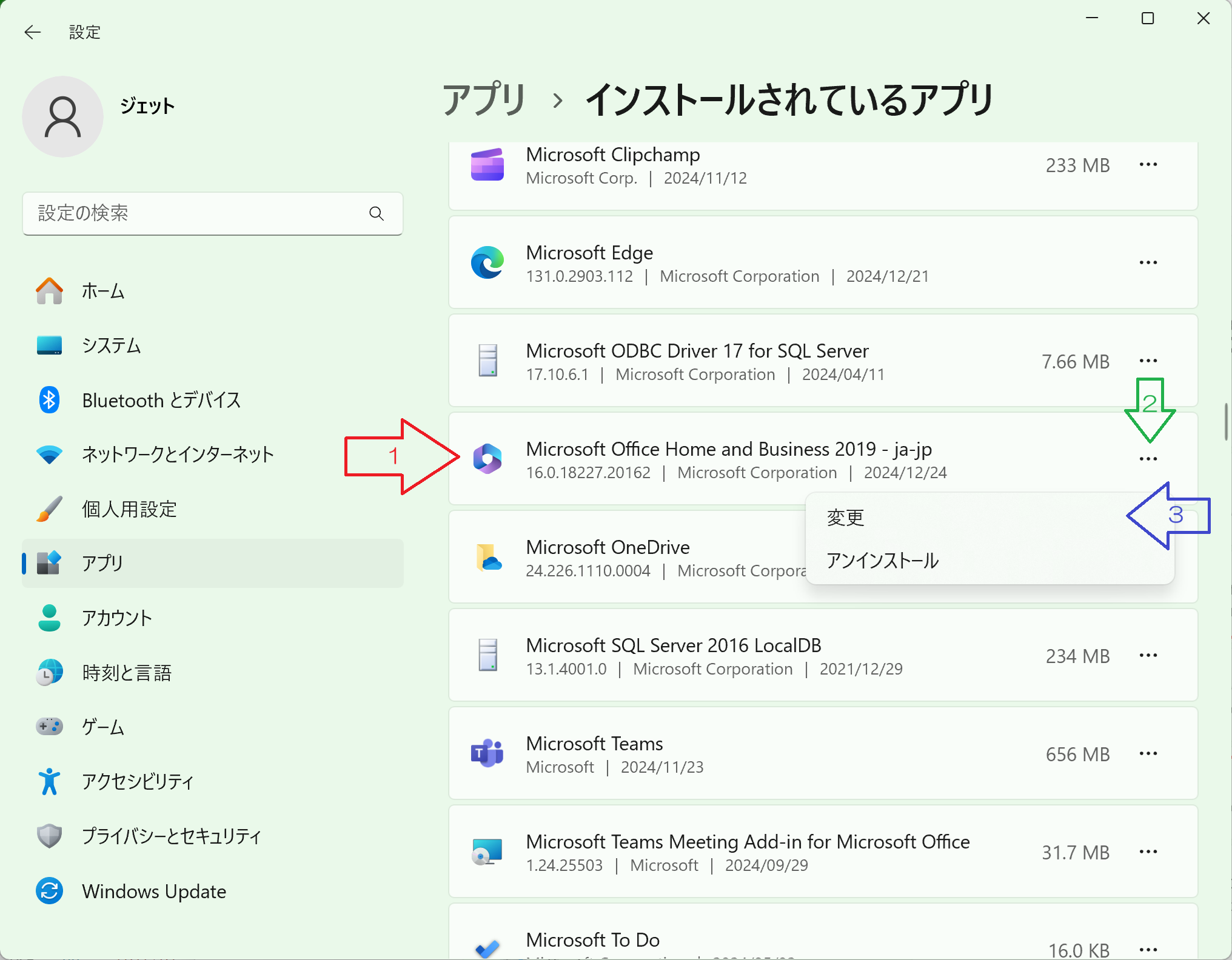The height and width of the screenshot is (960, 1232).
Task: Open 時刻と言語 settings
Action: (213, 673)
